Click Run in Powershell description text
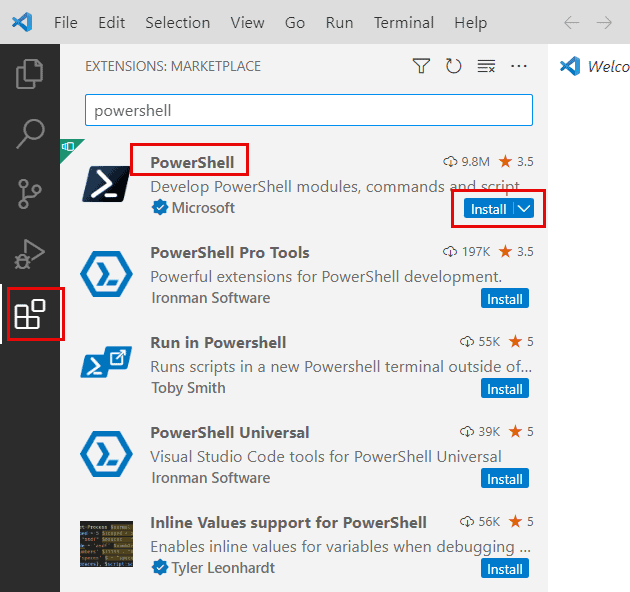 tap(341, 367)
